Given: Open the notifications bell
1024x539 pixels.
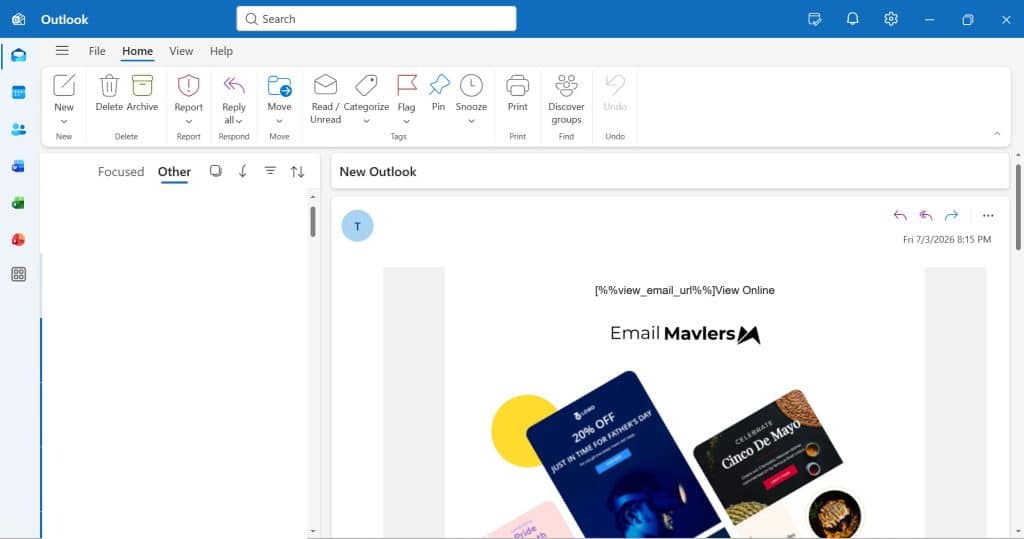Looking at the screenshot, I should (852, 19).
